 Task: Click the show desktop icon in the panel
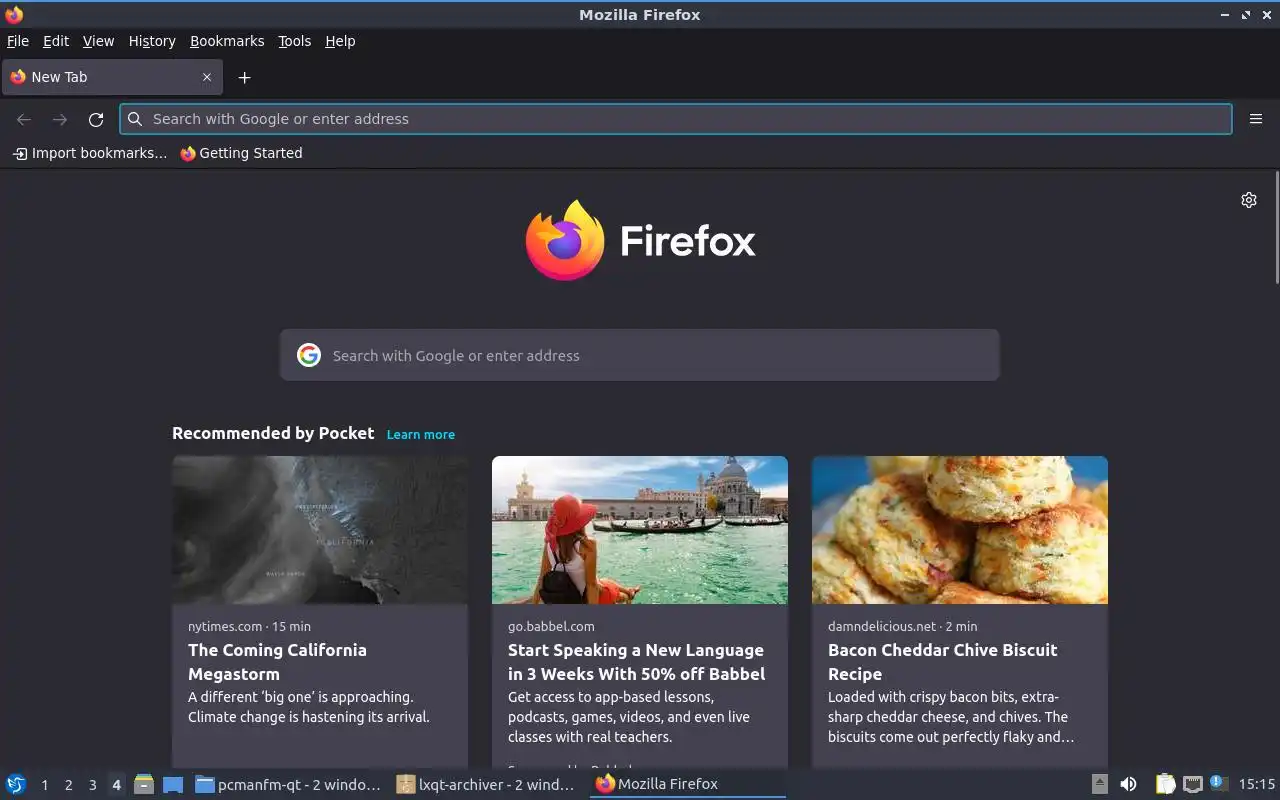pos(173,784)
